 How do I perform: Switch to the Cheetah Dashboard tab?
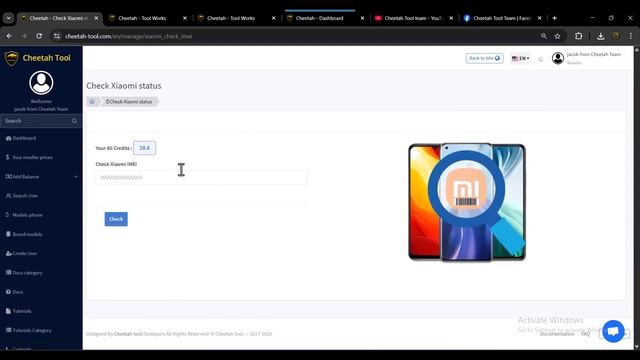[x=319, y=18]
